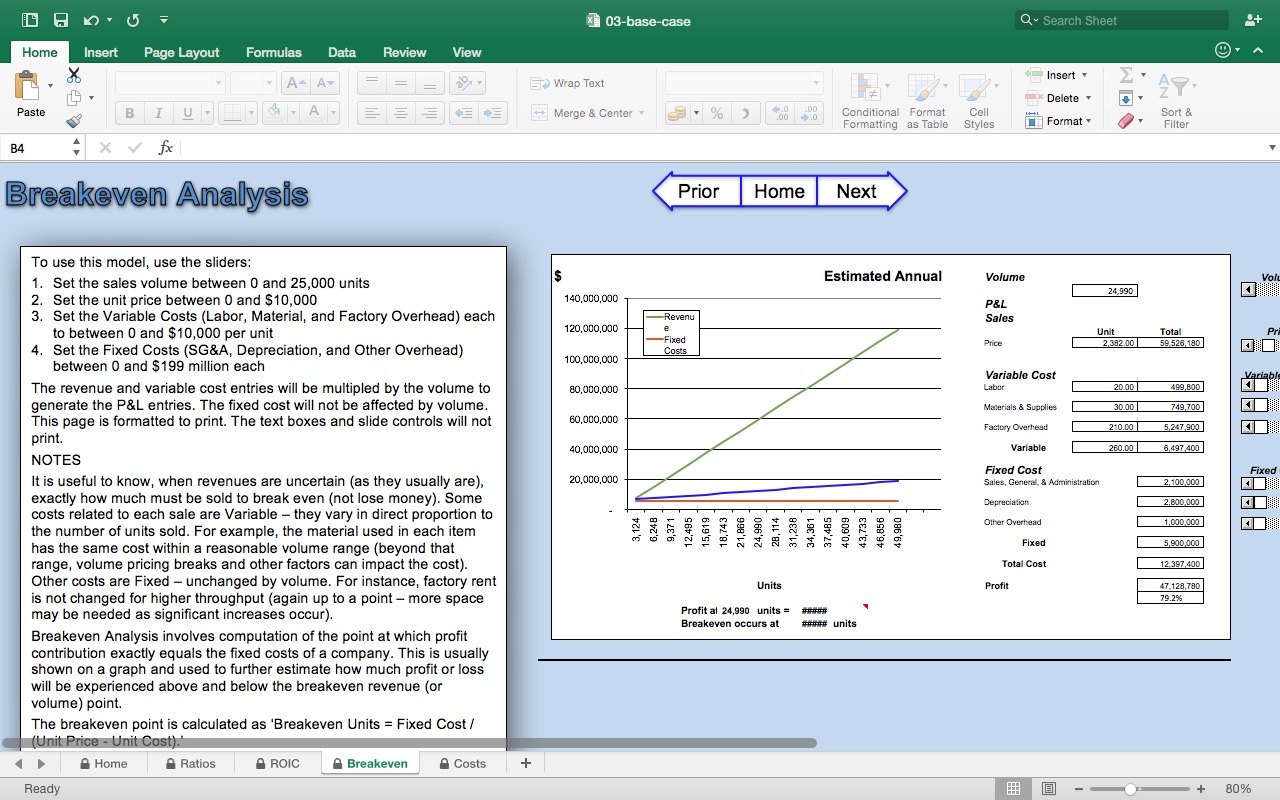Click the Cell Styles icon
Screen dimensions: 1280x800
(978, 99)
